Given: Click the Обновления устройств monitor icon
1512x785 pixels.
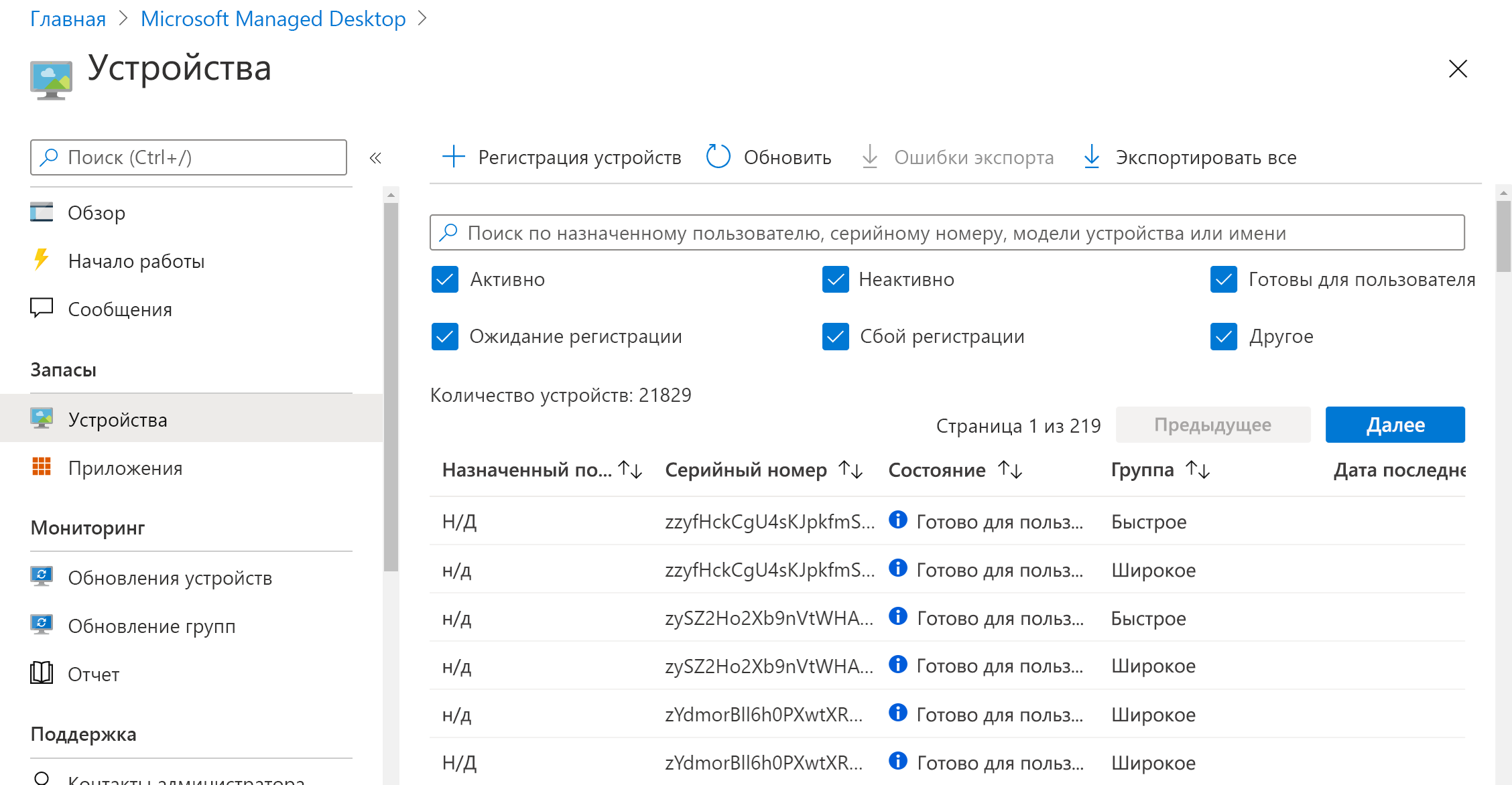Looking at the screenshot, I should [42, 576].
